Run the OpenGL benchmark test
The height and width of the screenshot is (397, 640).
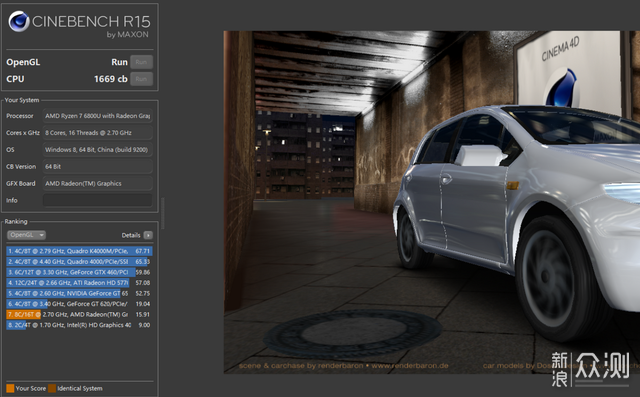[x=141, y=62]
